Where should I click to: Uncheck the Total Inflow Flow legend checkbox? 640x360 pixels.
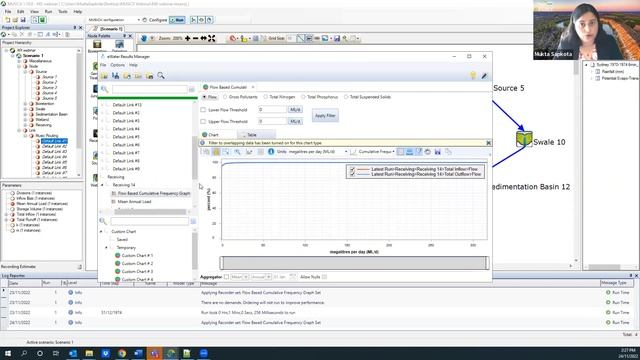pyautogui.click(x=352, y=169)
